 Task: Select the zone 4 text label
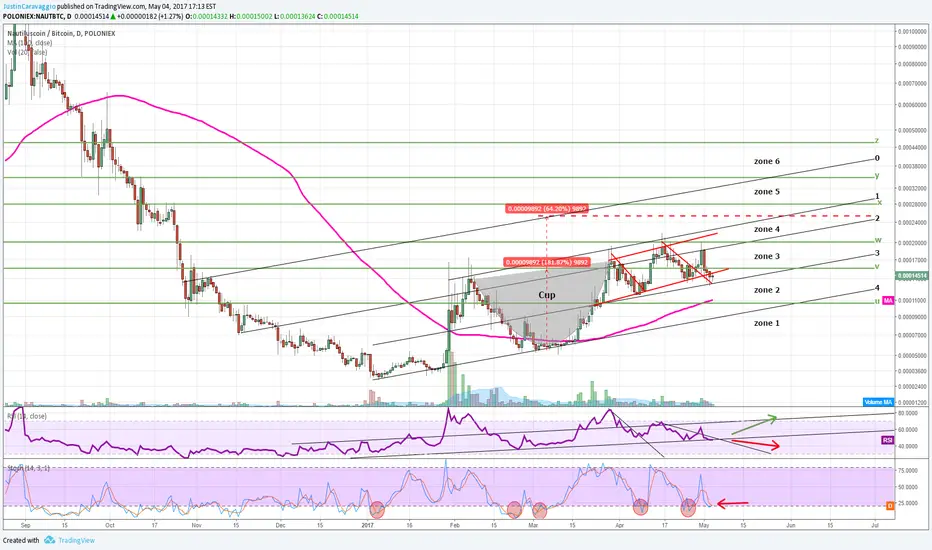coord(767,229)
